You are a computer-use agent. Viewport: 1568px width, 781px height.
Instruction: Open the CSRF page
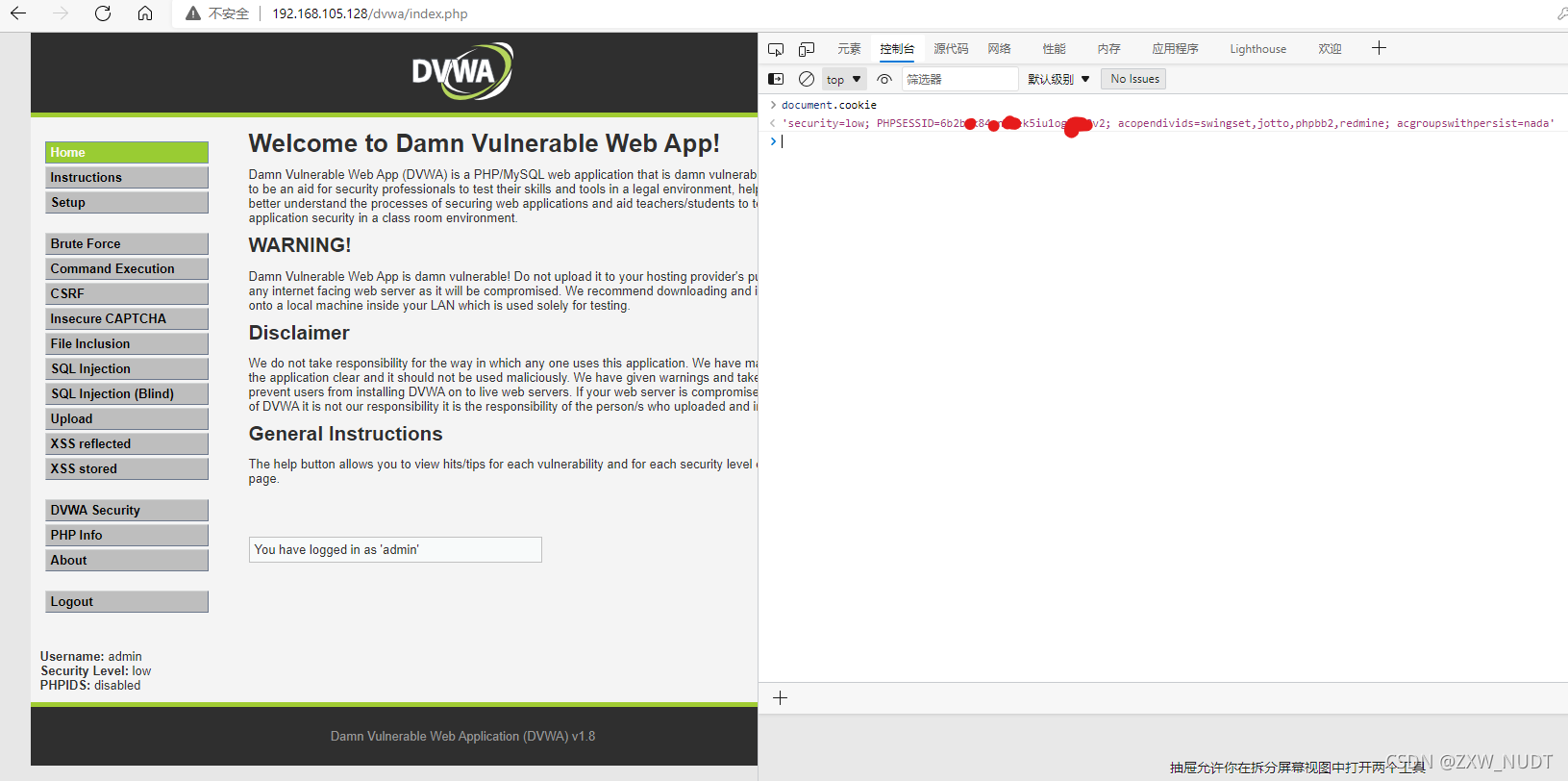127,293
